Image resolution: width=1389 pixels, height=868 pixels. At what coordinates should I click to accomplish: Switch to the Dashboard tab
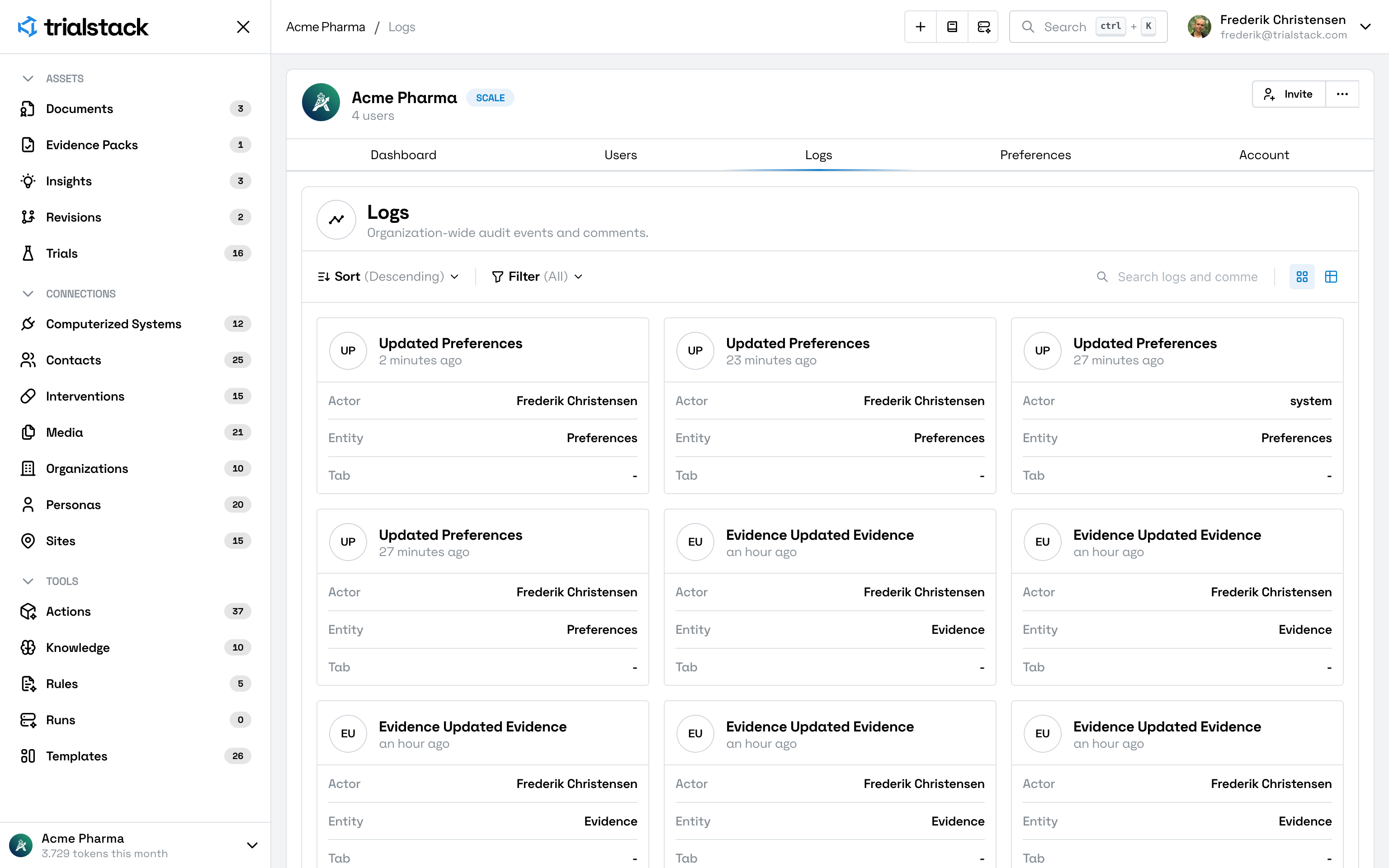click(403, 155)
